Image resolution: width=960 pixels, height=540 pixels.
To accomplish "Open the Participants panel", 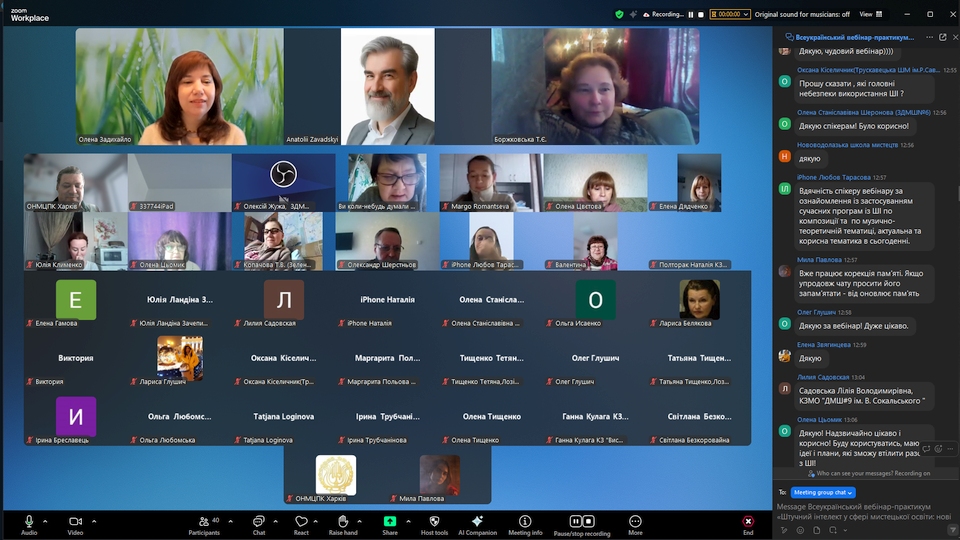I will click(x=204, y=525).
